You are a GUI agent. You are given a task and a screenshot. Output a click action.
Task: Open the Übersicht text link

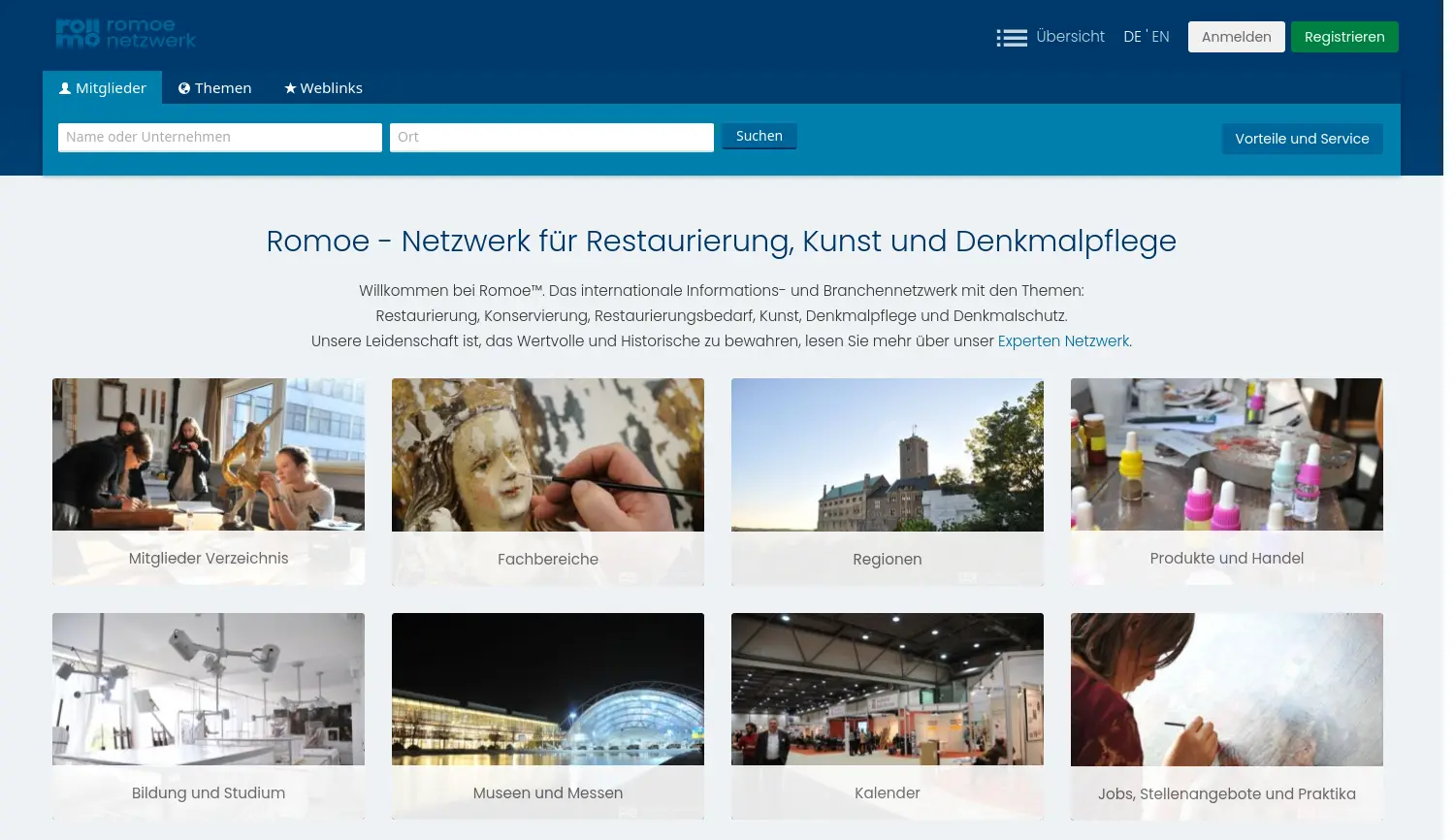[1070, 37]
